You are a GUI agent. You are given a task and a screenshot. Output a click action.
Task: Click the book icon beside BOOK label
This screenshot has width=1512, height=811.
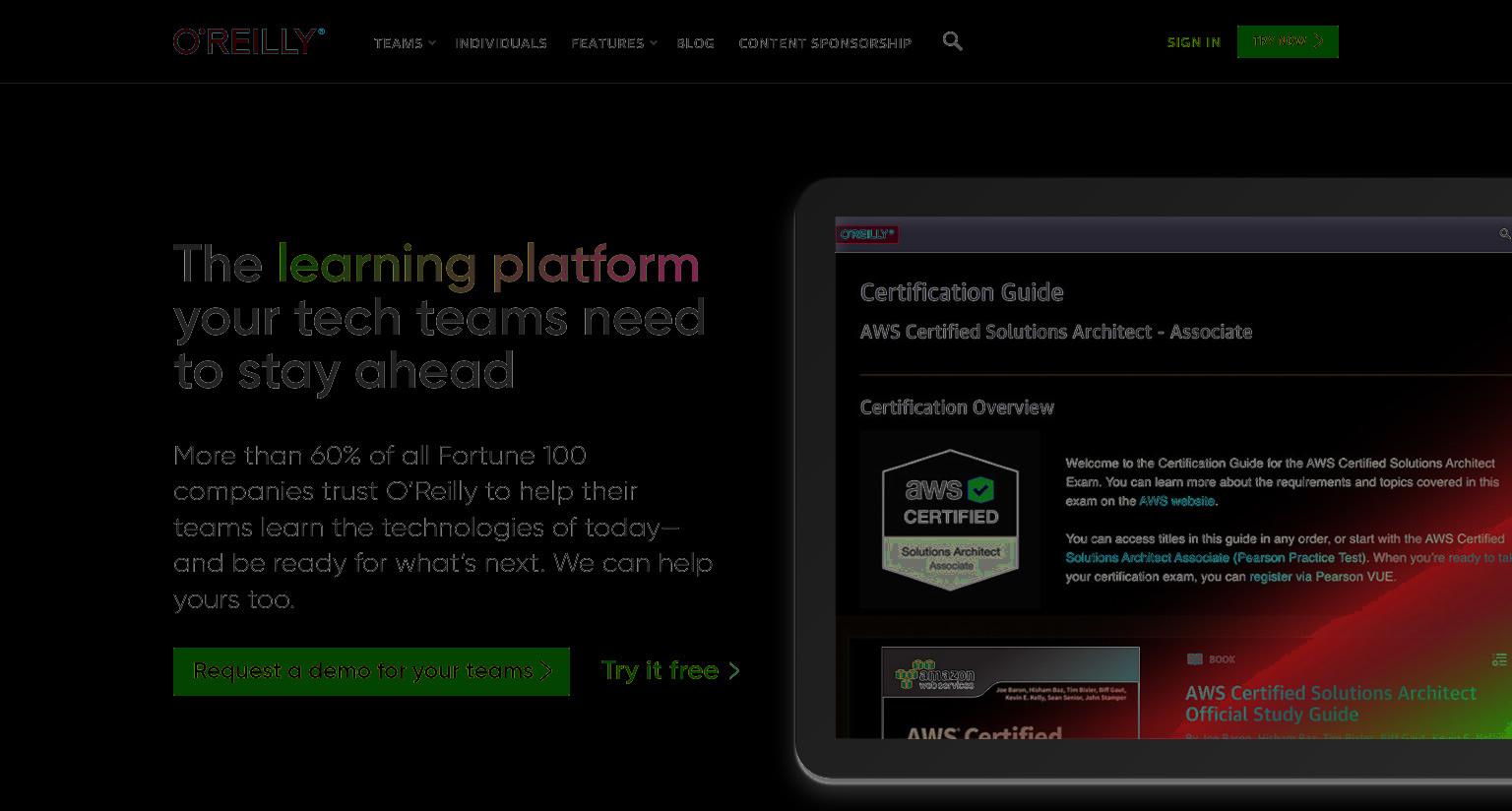click(1195, 659)
